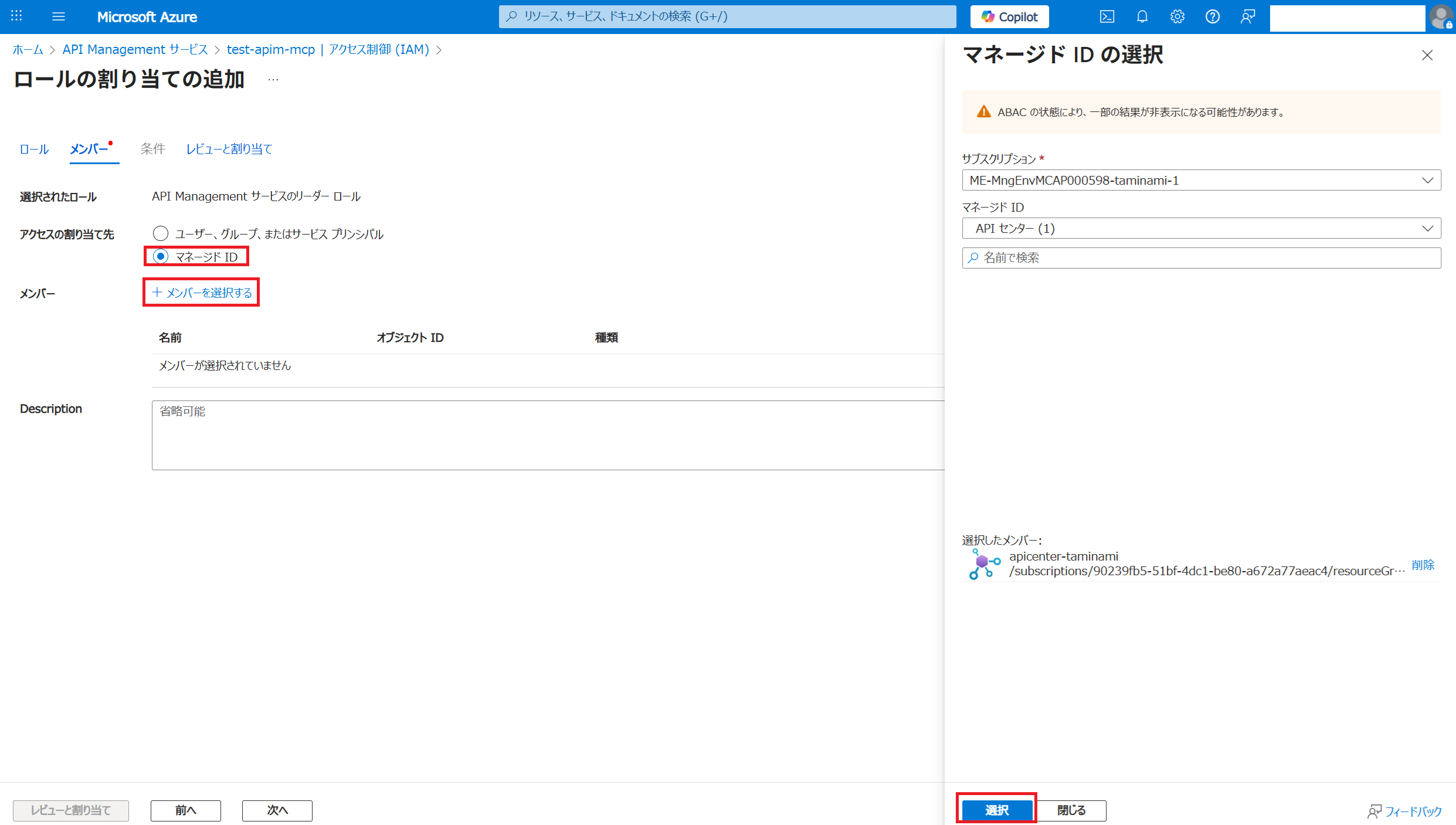Click the Description text area
The height and width of the screenshot is (825, 1456).
coord(548,435)
